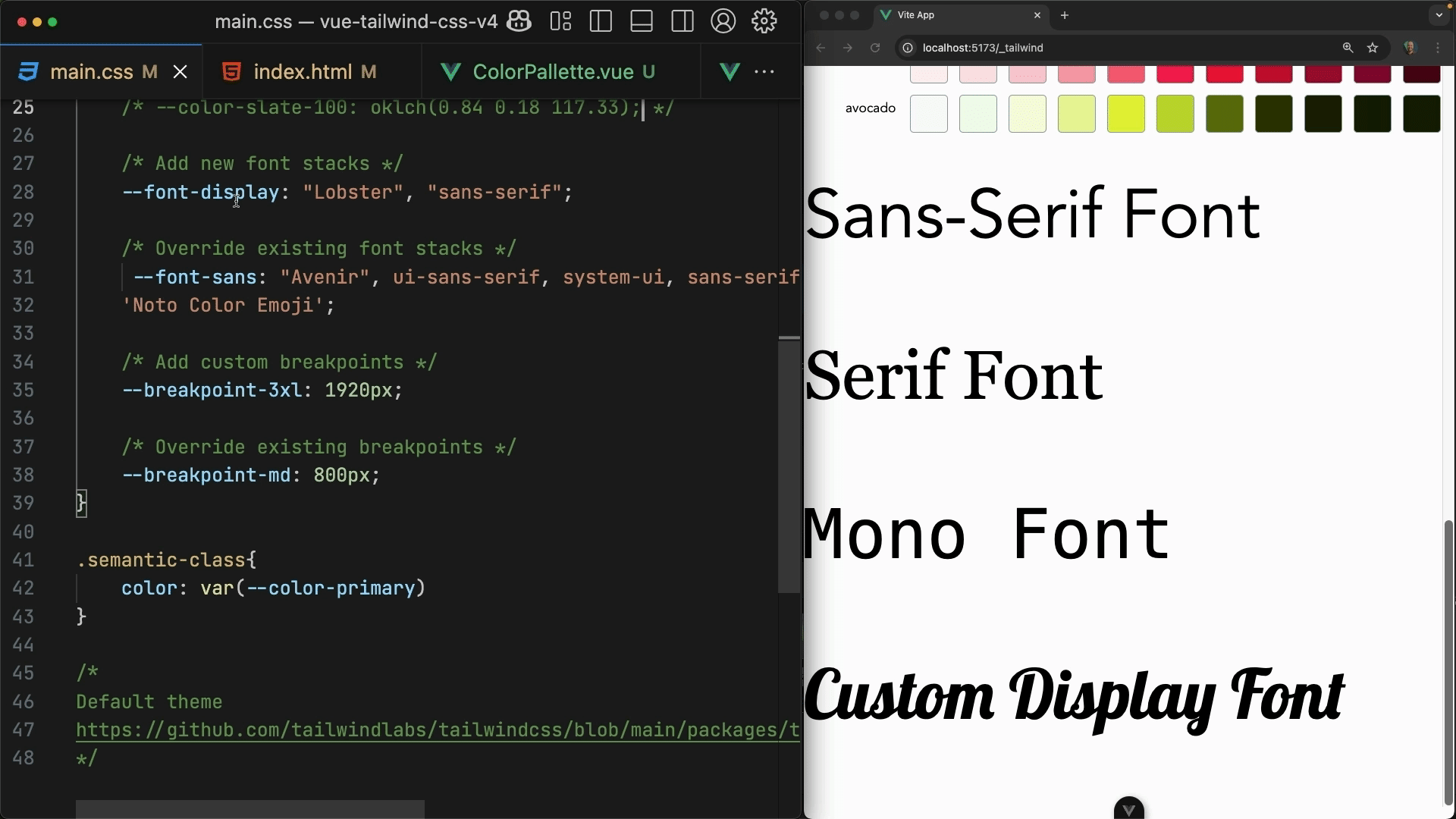The height and width of the screenshot is (819, 1456).
Task: Bookmark this page with the star
Action: pos(1373,48)
